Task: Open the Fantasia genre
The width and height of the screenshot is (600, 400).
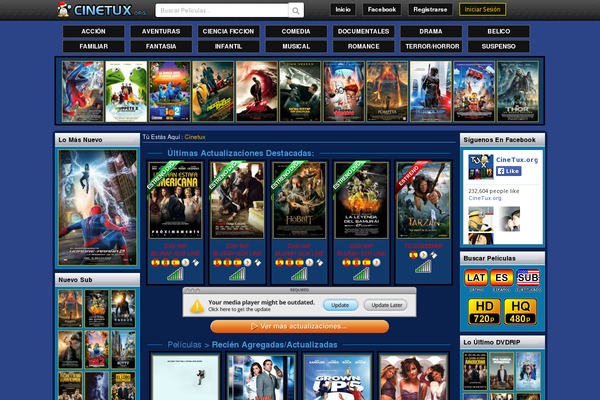Action: (x=161, y=46)
